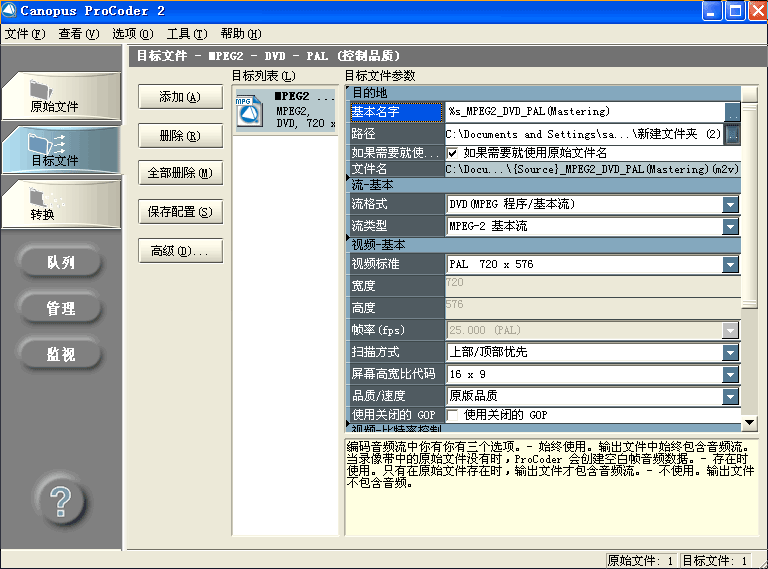The height and width of the screenshot is (569, 768).
Task: Select the 路径 path value field
Action: tap(585, 134)
